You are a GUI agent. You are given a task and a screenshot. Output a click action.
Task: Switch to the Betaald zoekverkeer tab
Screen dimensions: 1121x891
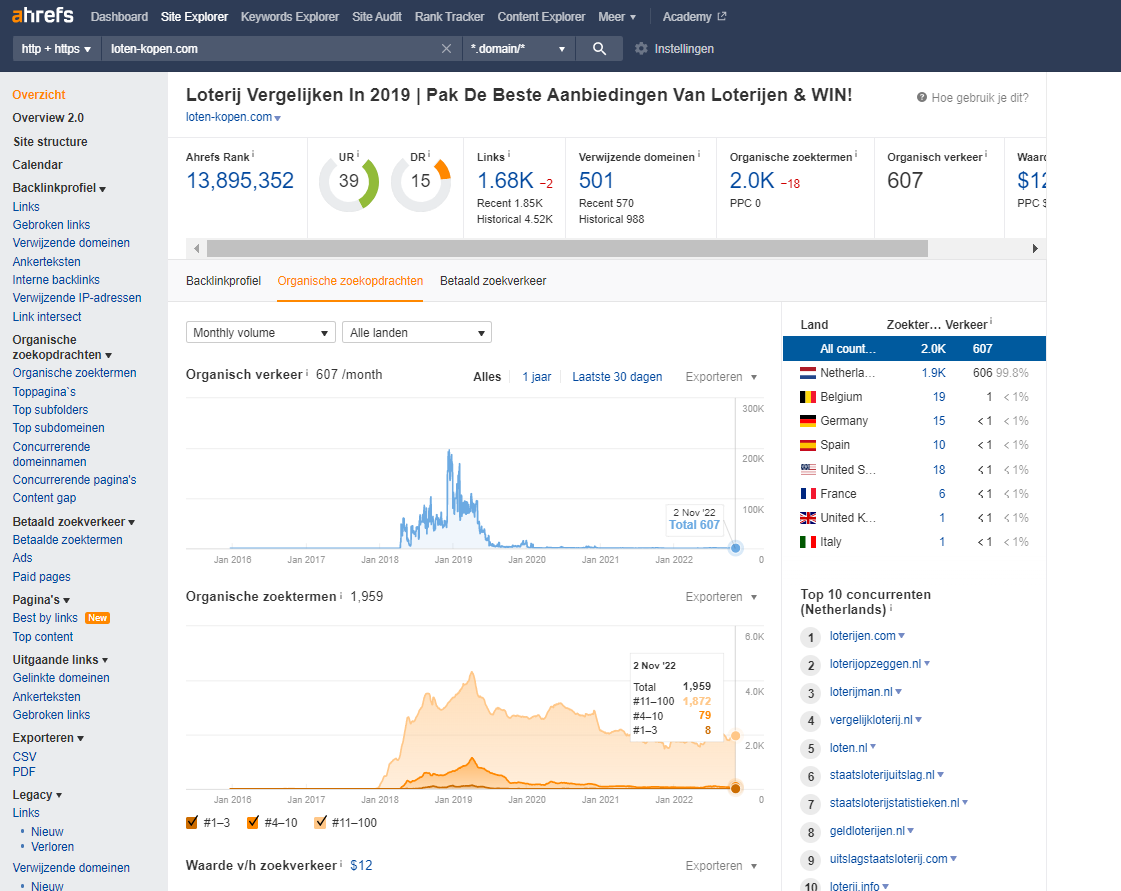[x=493, y=281]
